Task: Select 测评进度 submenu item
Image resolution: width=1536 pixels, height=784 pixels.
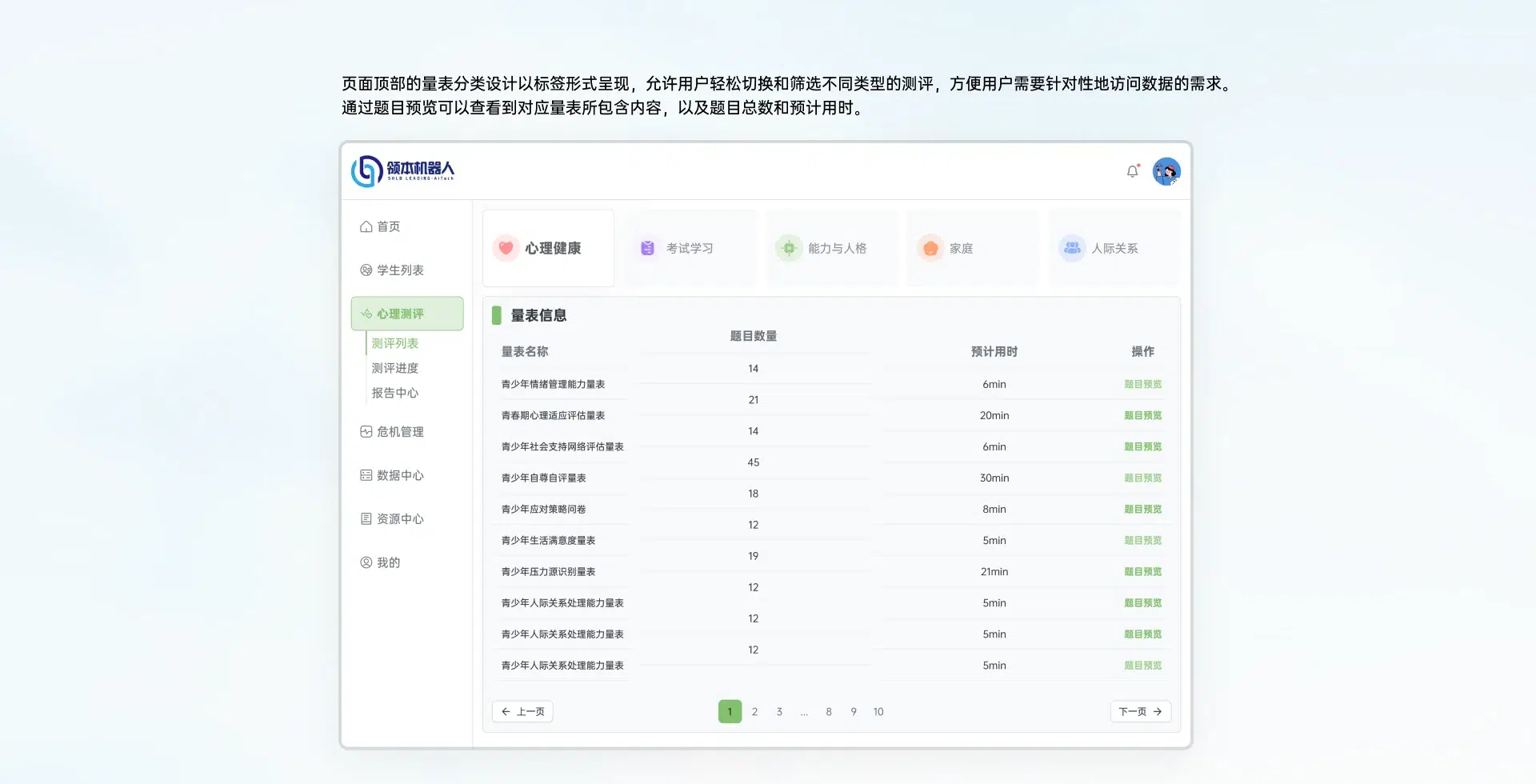Action: (x=395, y=368)
